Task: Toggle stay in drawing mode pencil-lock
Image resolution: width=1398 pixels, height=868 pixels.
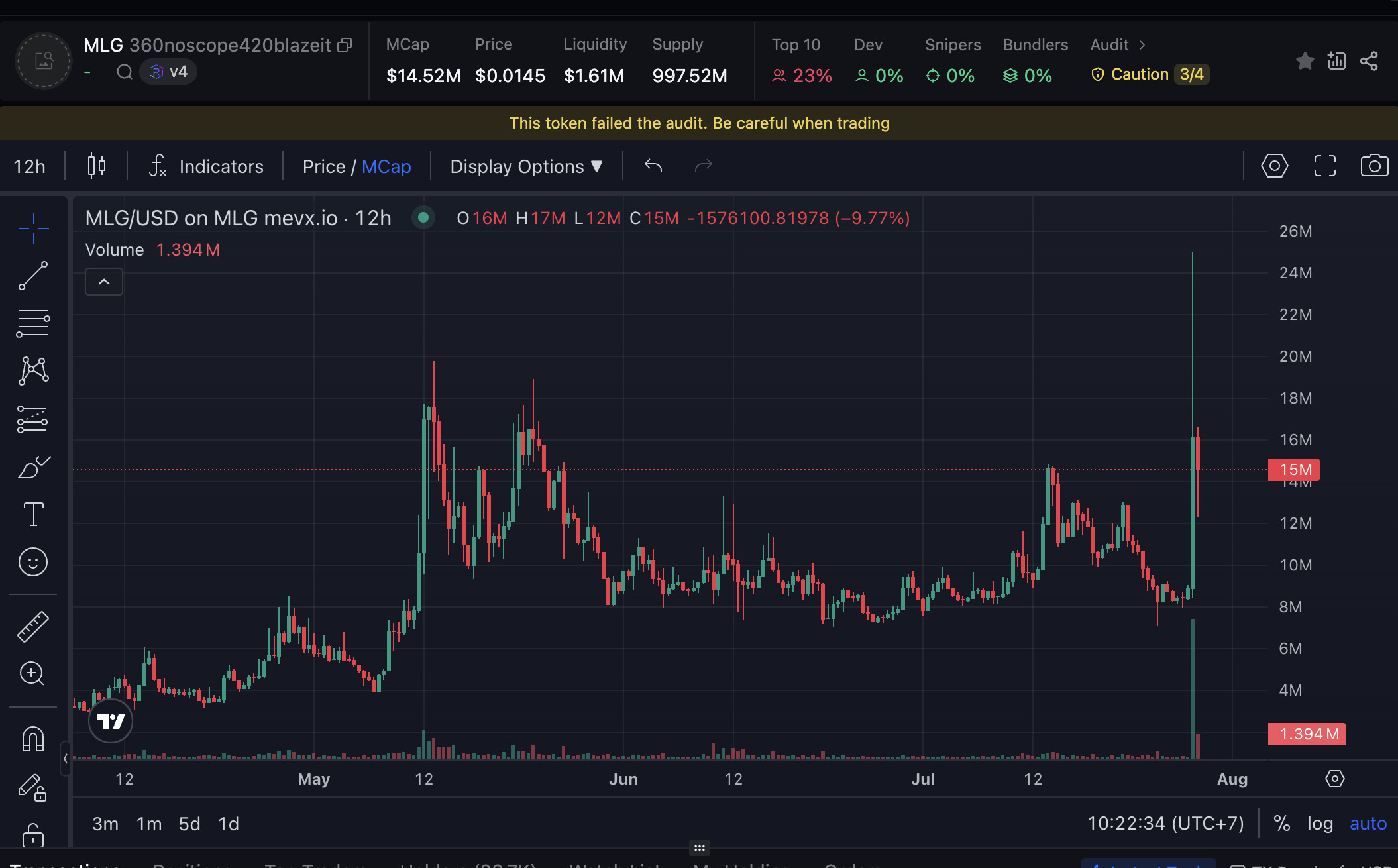Action: (33, 787)
